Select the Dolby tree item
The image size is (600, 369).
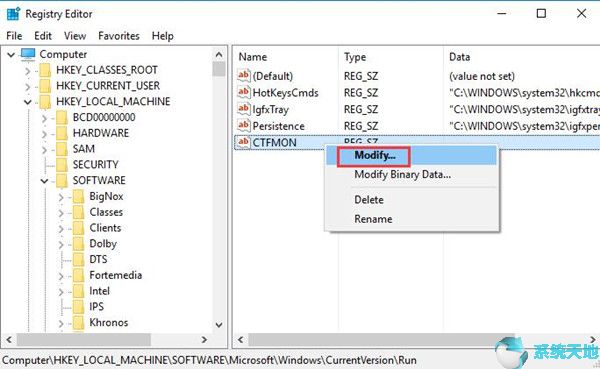point(103,243)
